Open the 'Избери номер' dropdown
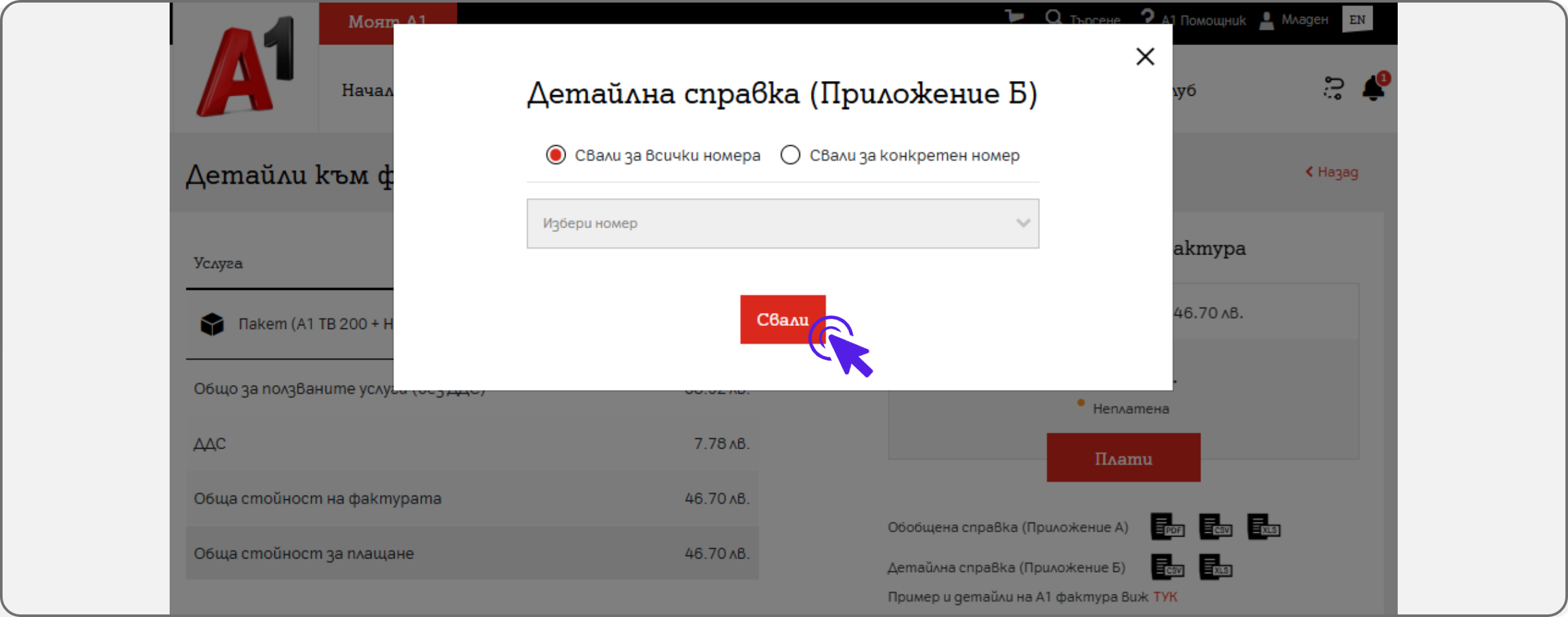 pos(783,223)
